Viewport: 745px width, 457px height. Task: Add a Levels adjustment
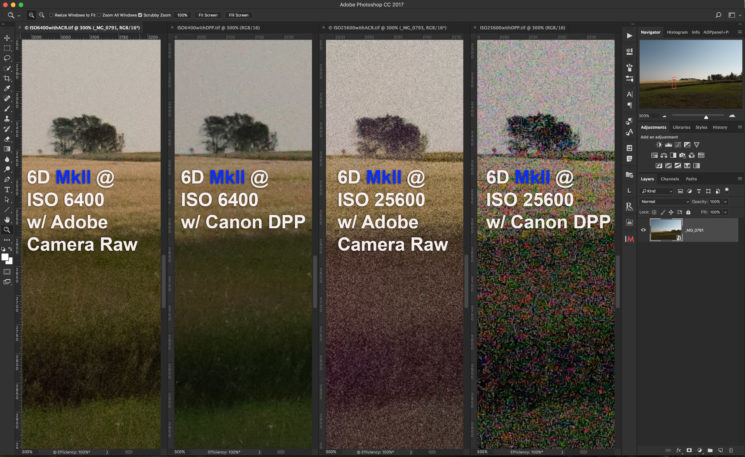pyautogui.click(x=669, y=145)
